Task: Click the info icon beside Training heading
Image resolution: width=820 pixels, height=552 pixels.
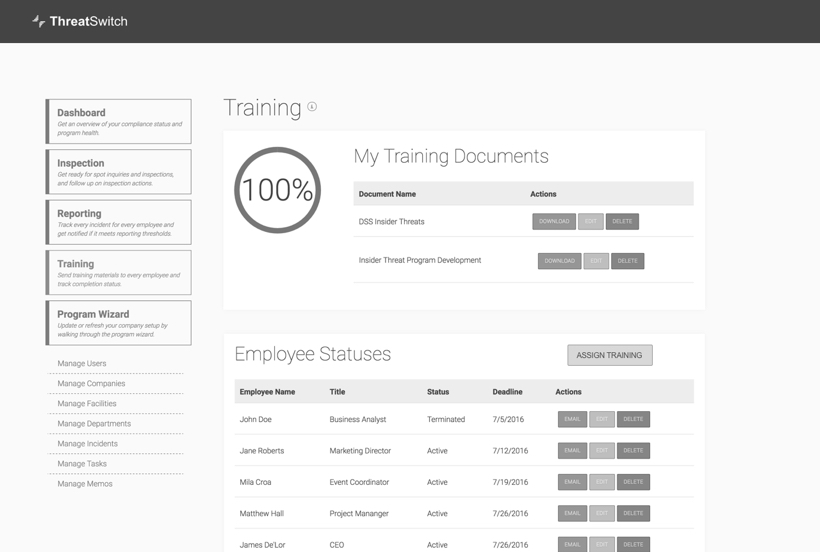Action: (x=312, y=107)
